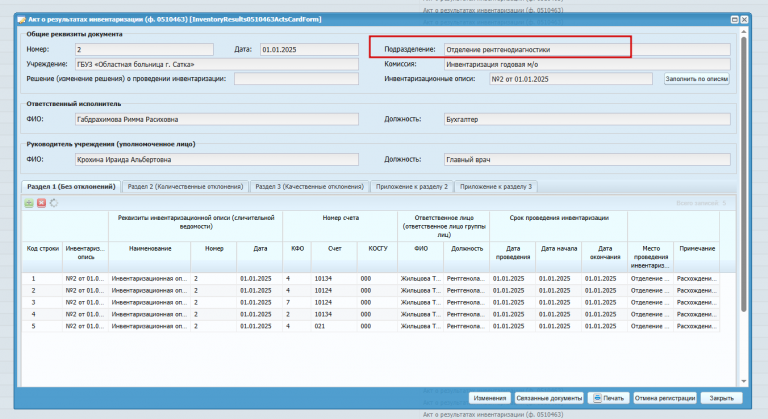Switch to Раздел 2 (Количественные отклонения) tab
This screenshot has width=768, height=419.
185,187
